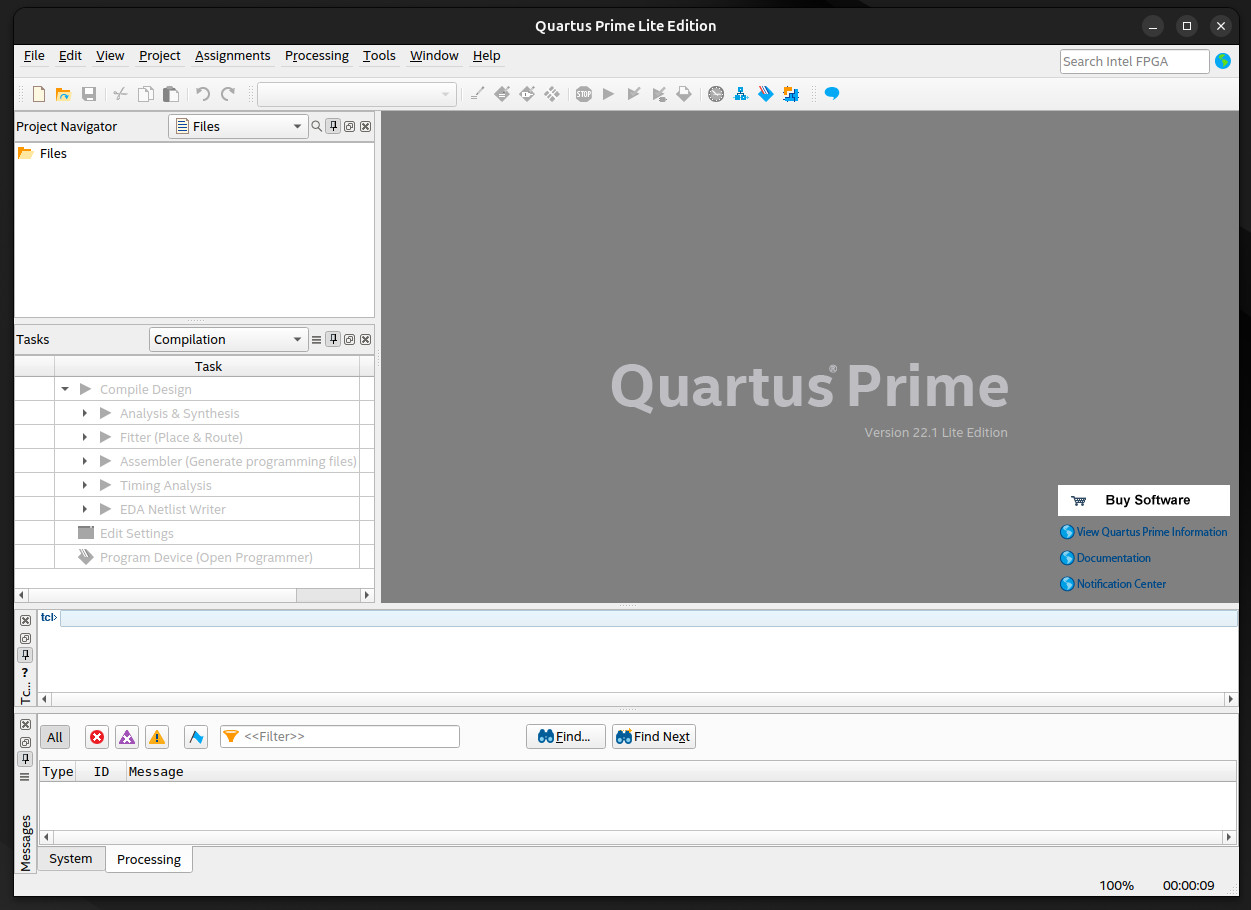Open the Documentation link
Viewport: 1251px width, 910px height.
pos(1113,558)
